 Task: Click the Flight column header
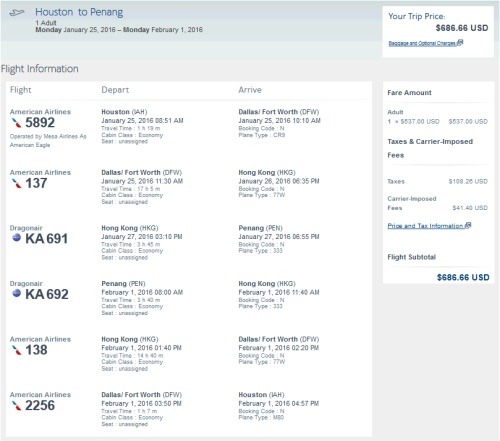coord(21,90)
